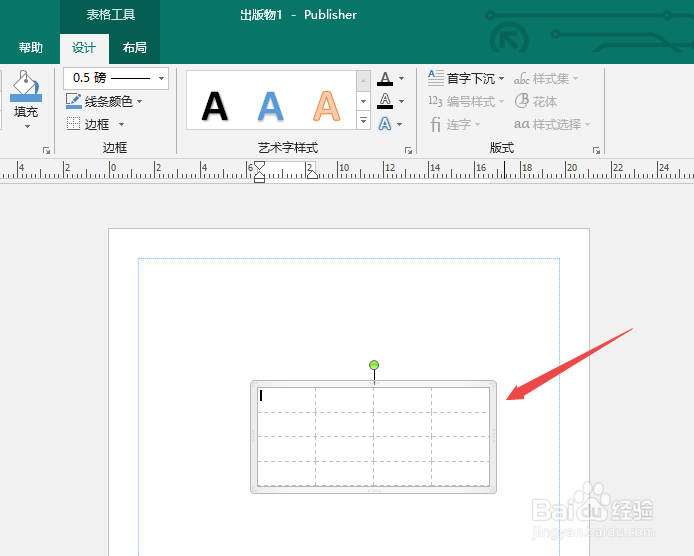This screenshot has height=556, width=694.
Task: Click the first-line indent marker on ruler
Action: 260,166
